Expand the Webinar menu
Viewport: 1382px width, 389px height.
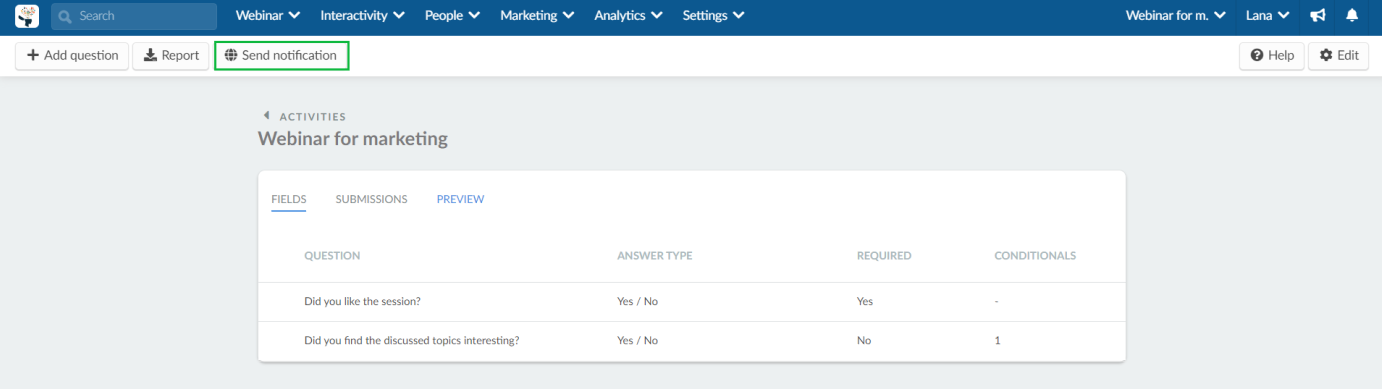tap(268, 16)
